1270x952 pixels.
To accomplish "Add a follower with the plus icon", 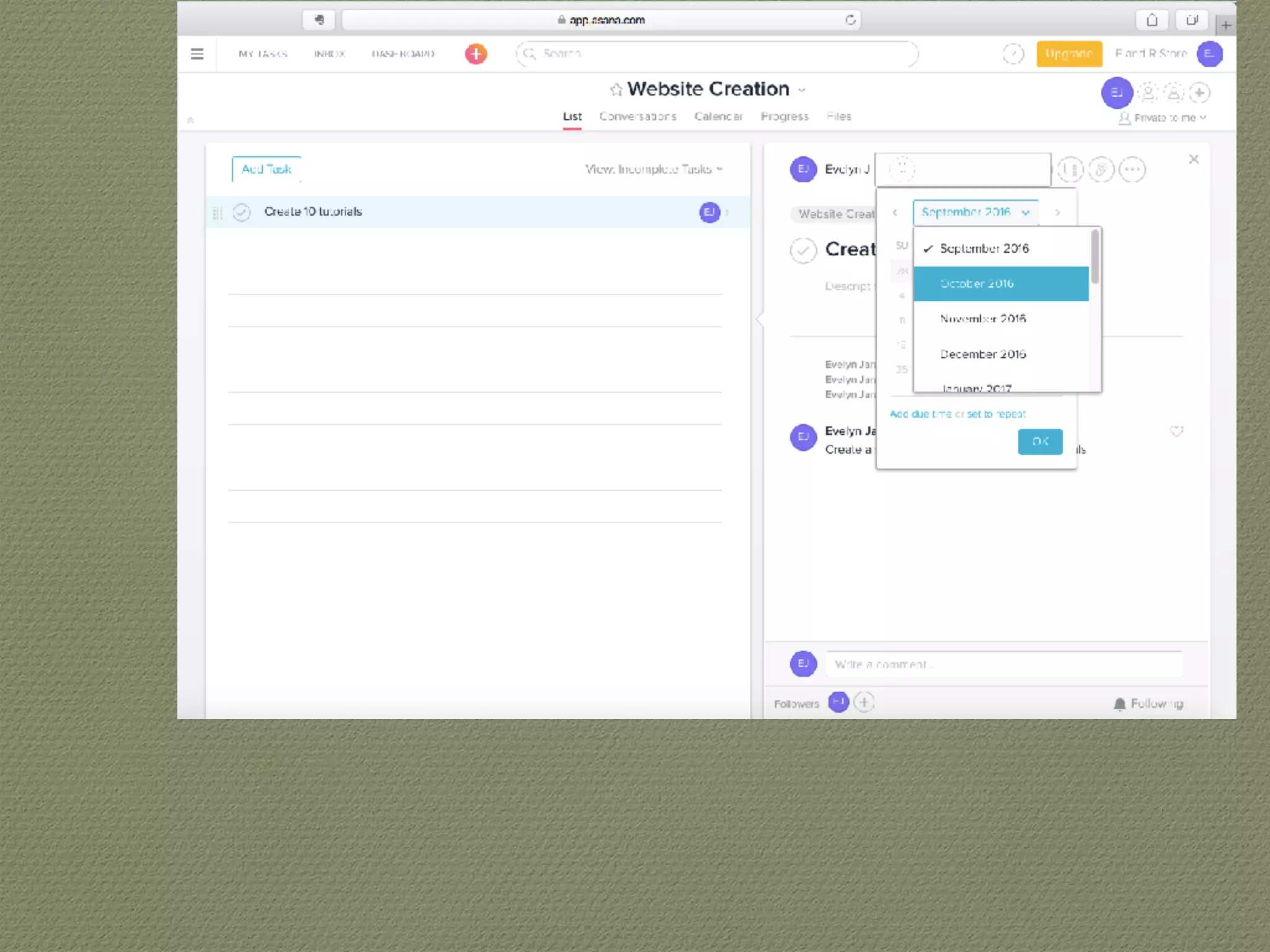I will tap(864, 702).
